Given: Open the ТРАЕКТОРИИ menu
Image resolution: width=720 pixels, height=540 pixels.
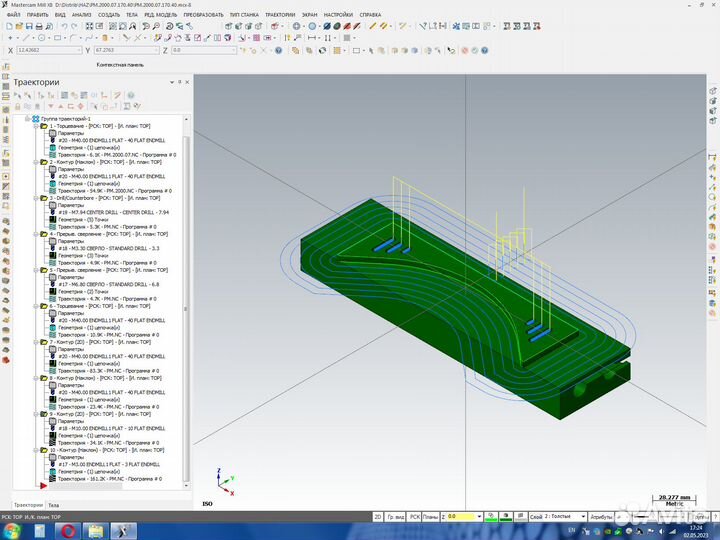Looking at the screenshot, I should click(x=280, y=15).
